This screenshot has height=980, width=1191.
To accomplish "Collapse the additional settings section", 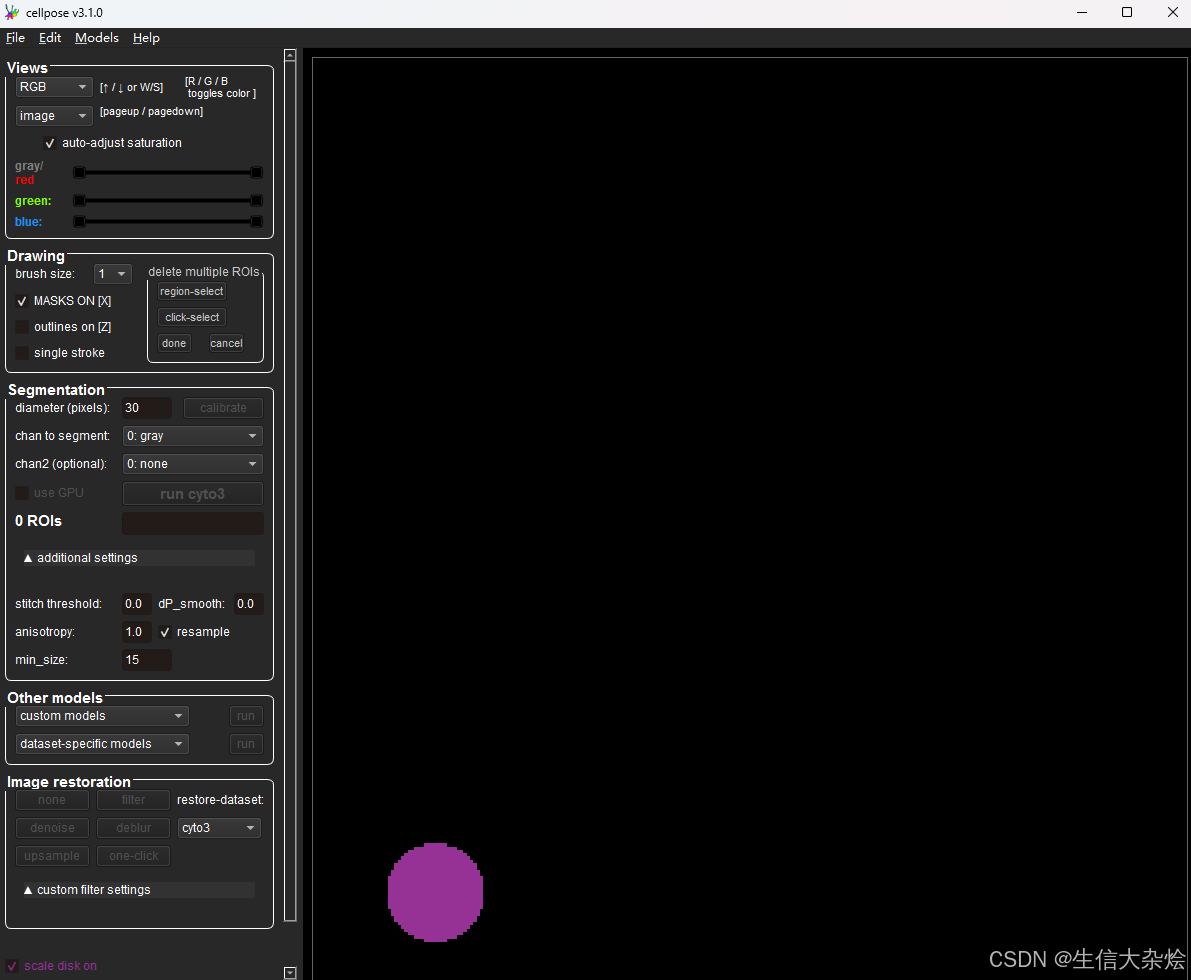I will (x=139, y=558).
